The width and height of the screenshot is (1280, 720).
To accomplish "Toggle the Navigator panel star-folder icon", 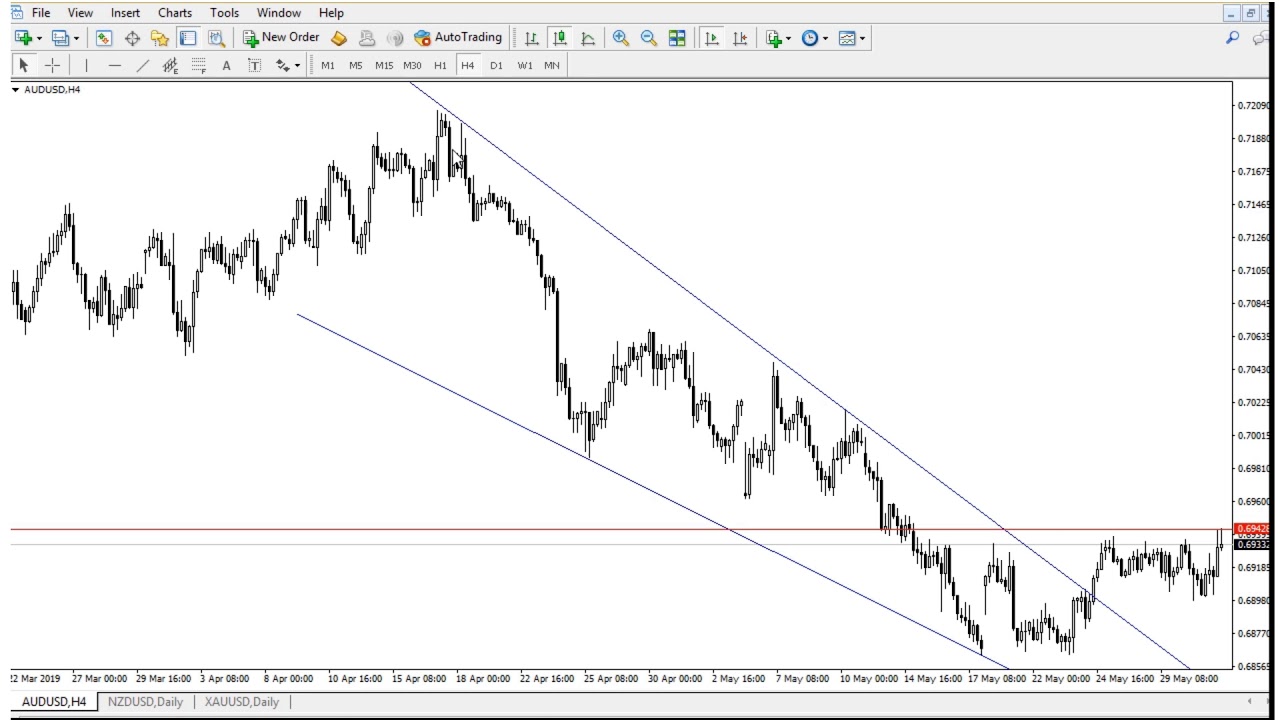I will tap(160, 38).
